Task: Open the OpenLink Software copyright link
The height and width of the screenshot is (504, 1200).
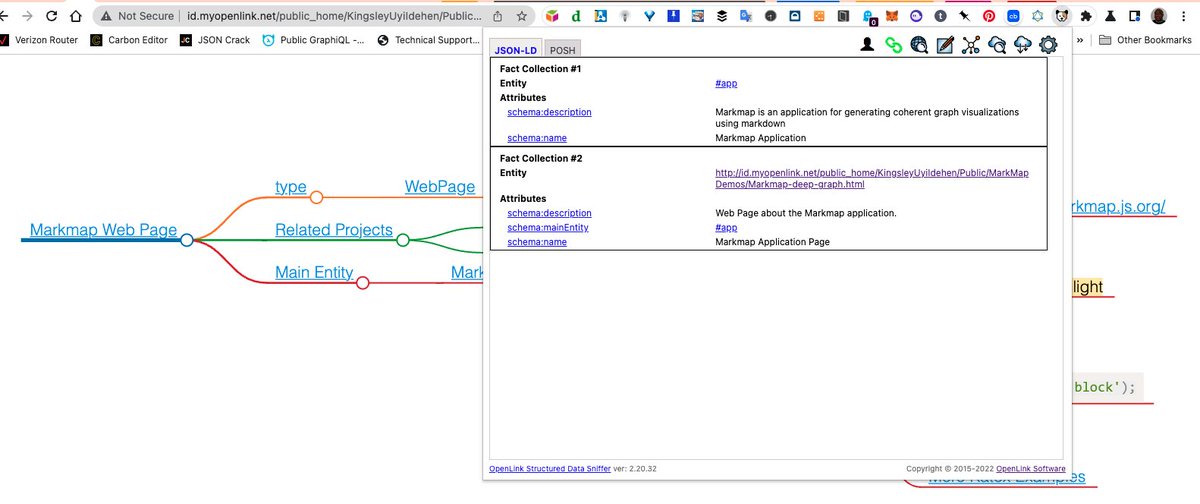Action: (x=1030, y=468)
